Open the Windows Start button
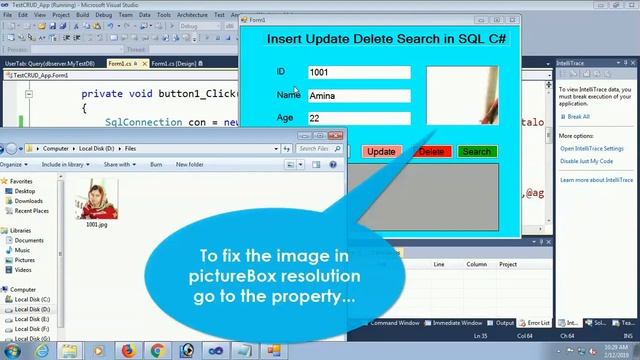Viewport: 640px width, 360px height. click(12, 351)
